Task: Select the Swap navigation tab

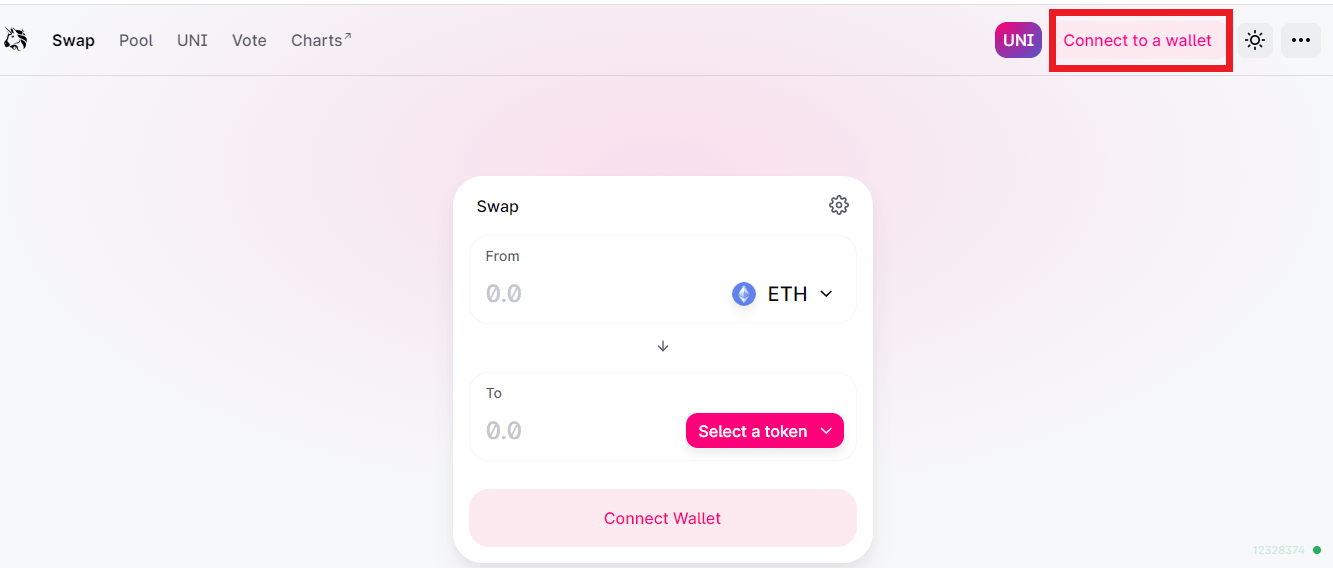Action: (x=73, y=40)
